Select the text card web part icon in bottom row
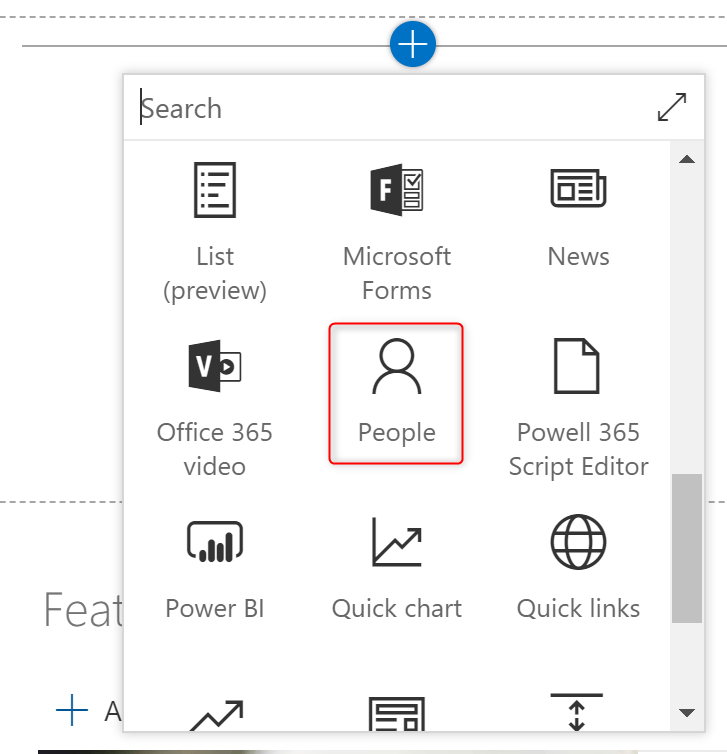The height and width of the screenshot is (754, 727). (397, 714)
